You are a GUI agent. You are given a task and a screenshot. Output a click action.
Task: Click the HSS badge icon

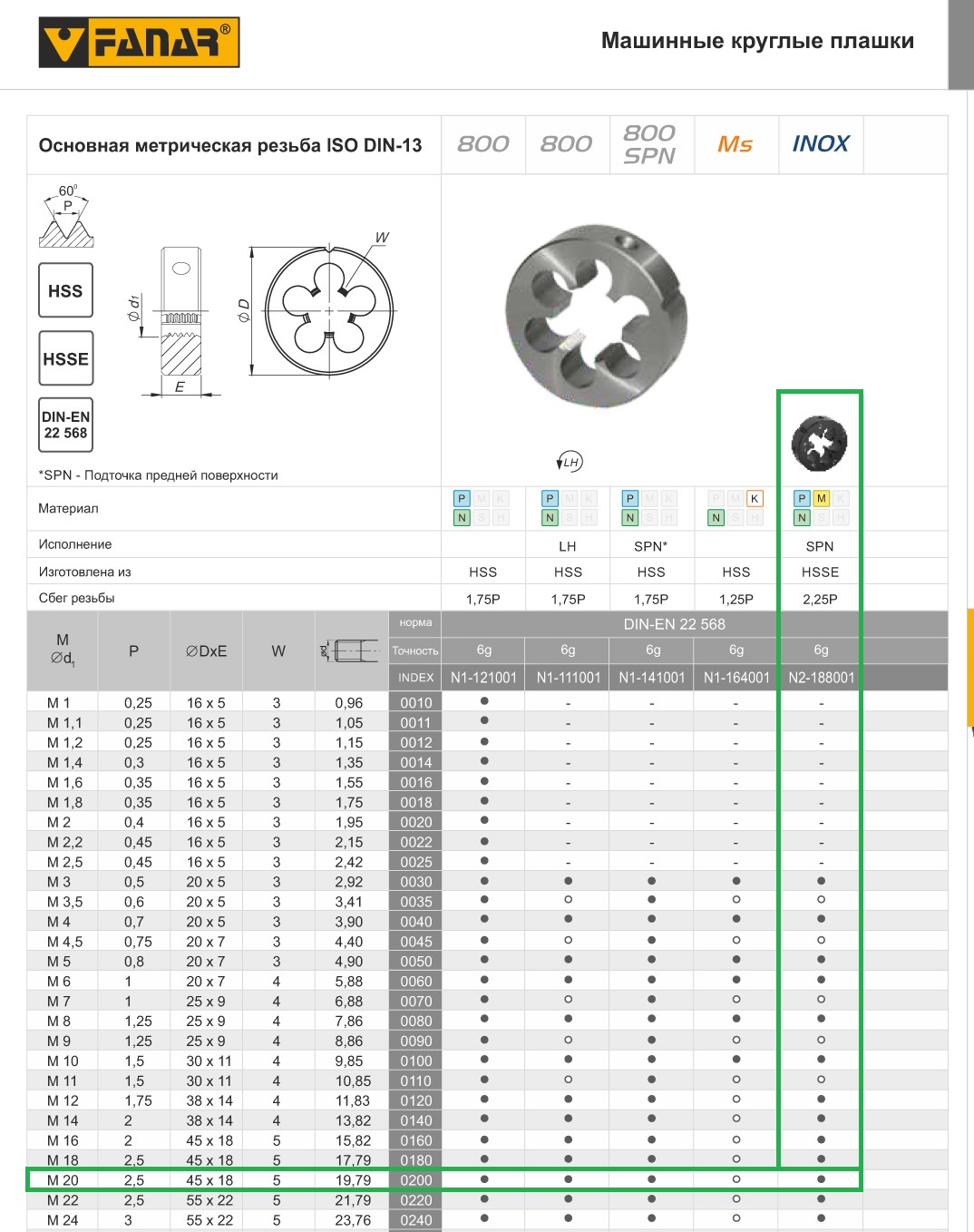click(x=65, y=290)
